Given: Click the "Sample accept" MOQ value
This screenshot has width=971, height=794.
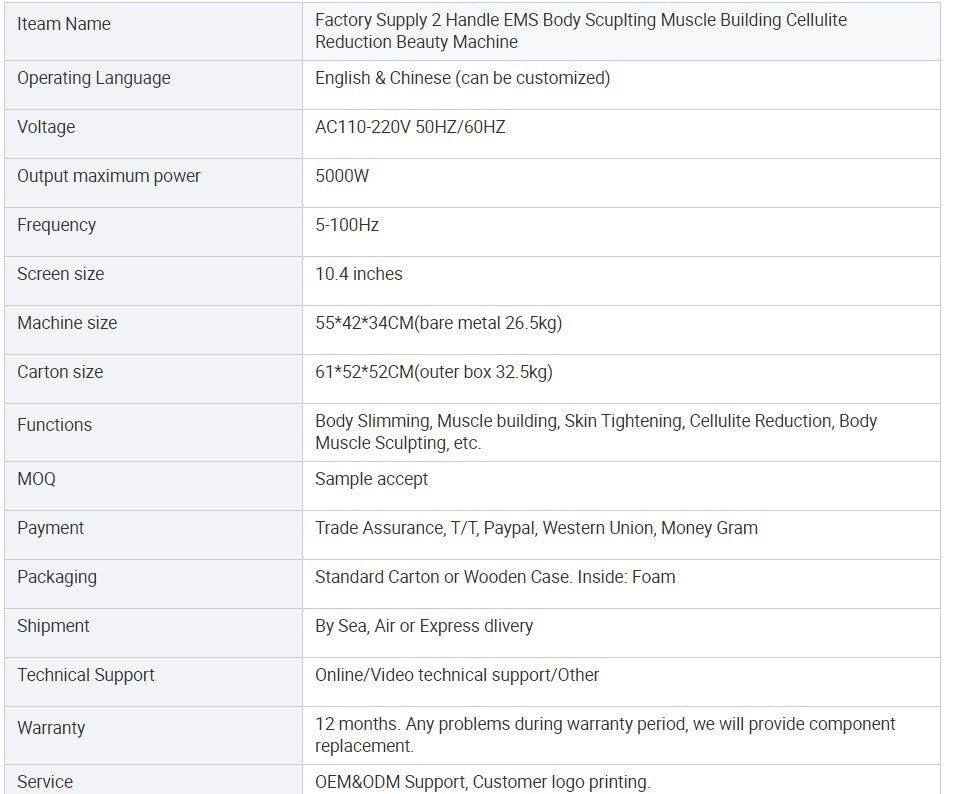Looking at the screenshot, I should click(x=371, y=479).
